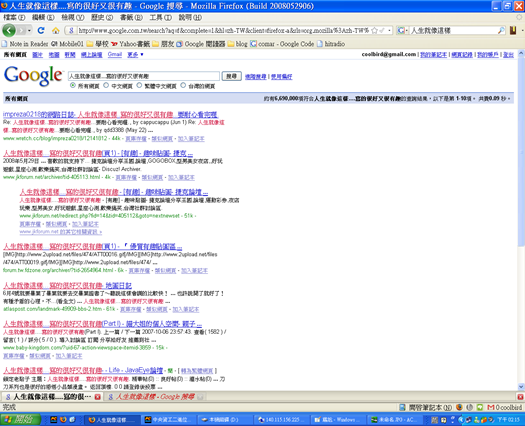Open the 檔案 (F) menu

14,17
